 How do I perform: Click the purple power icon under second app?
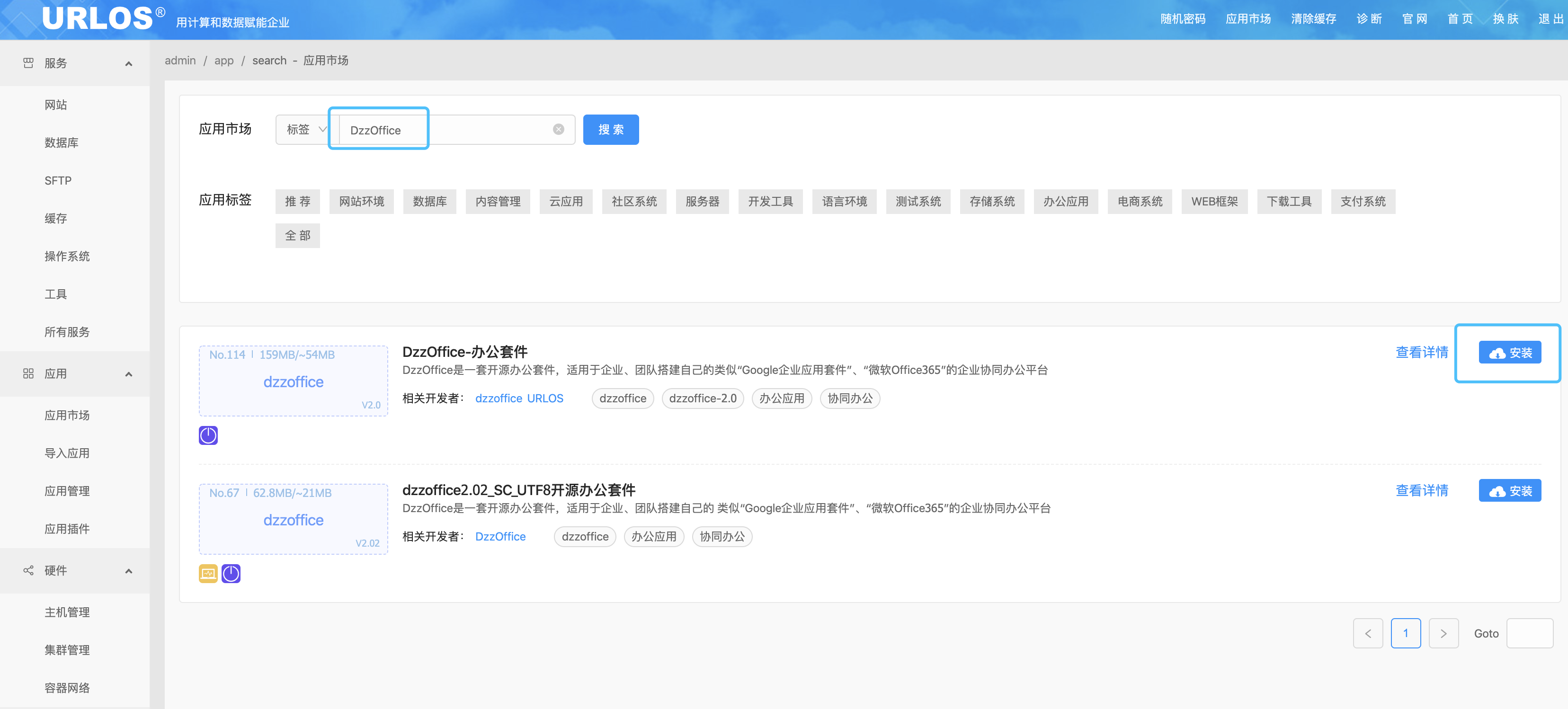coord(232,573)
